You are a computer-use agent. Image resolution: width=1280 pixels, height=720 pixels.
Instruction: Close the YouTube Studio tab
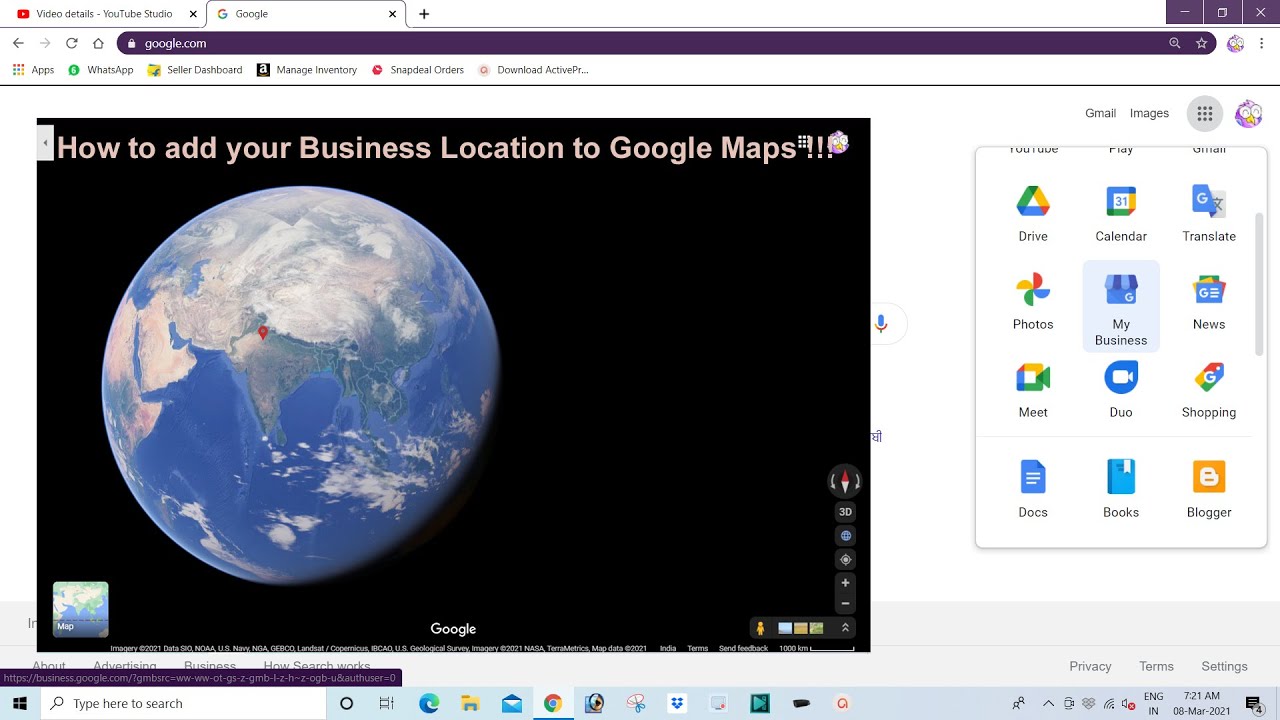(x=193, y=14)
